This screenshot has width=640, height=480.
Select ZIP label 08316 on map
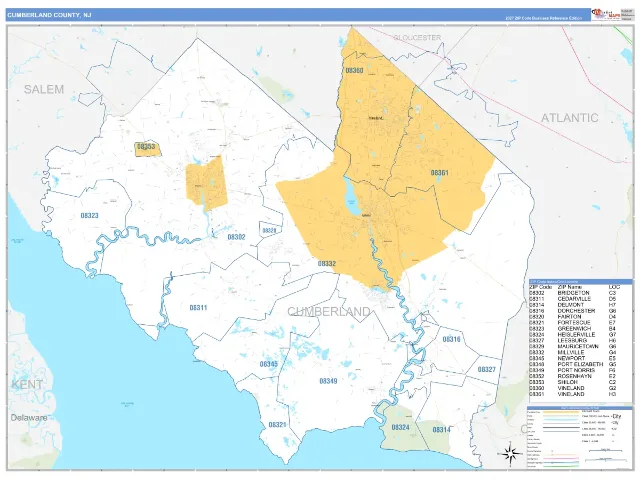coord(451,339)
